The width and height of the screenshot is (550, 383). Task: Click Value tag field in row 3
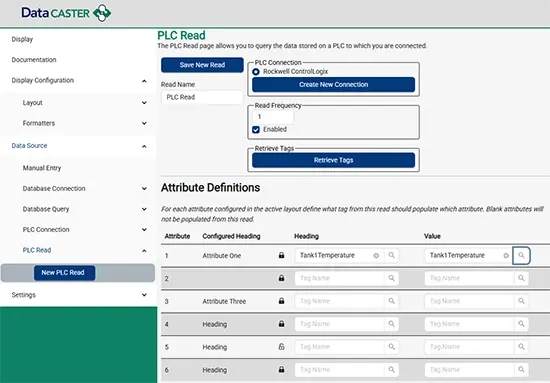[x=469, y=301]
